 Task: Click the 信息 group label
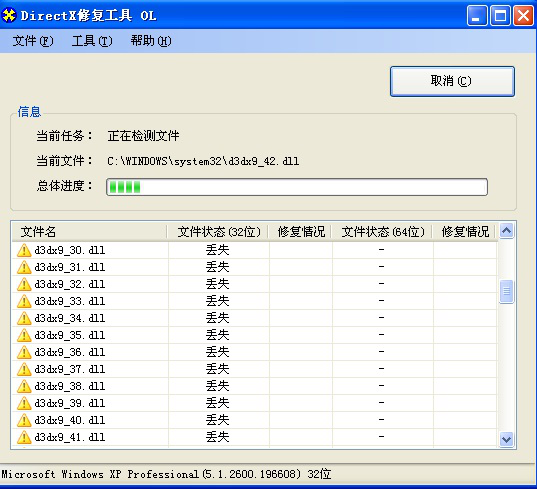[x=29, y=112]
